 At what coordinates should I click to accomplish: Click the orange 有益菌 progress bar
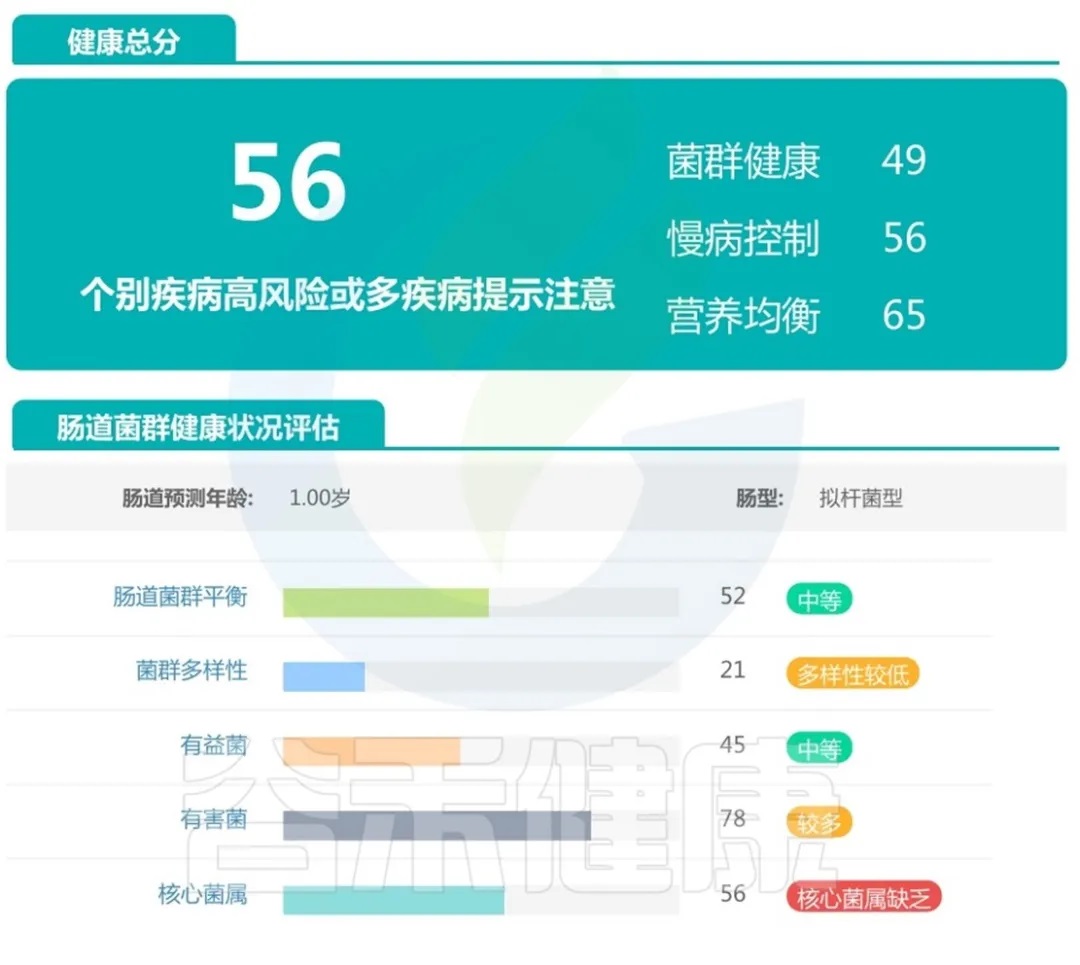tap(371, 751)
